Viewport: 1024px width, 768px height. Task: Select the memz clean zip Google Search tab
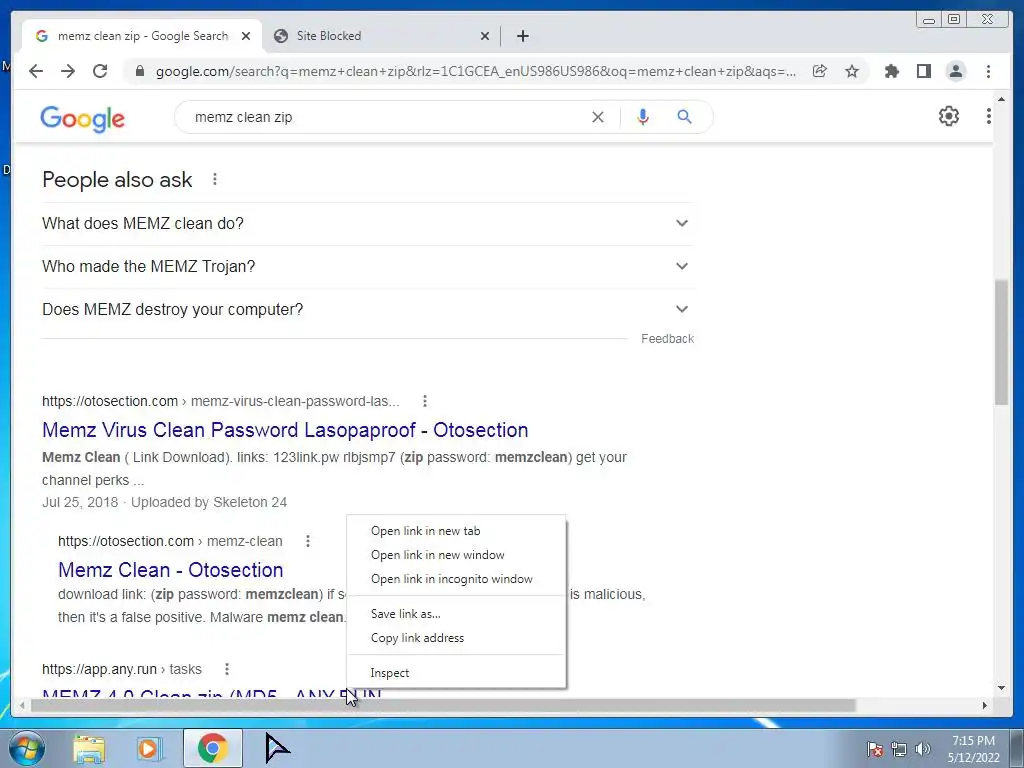coord(142,36)
